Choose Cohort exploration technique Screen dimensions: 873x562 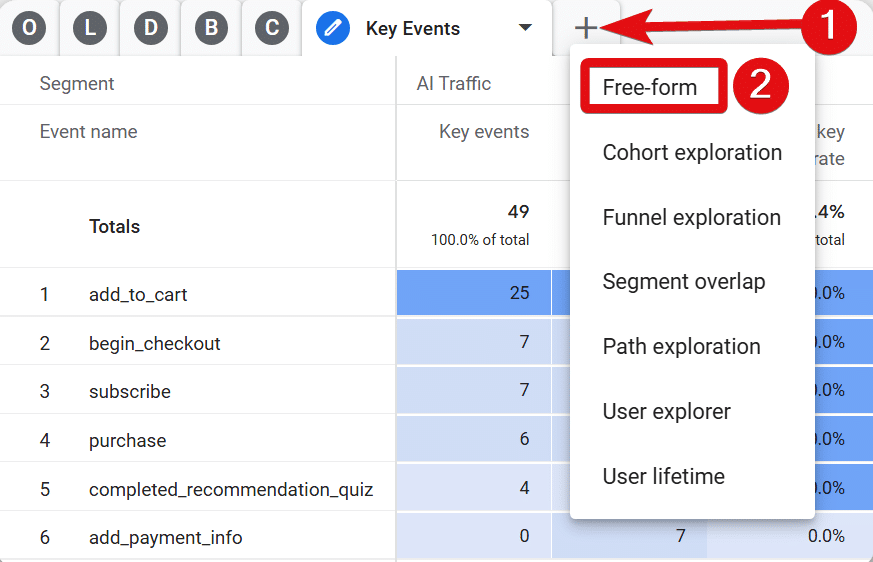(x=692, y=152)
